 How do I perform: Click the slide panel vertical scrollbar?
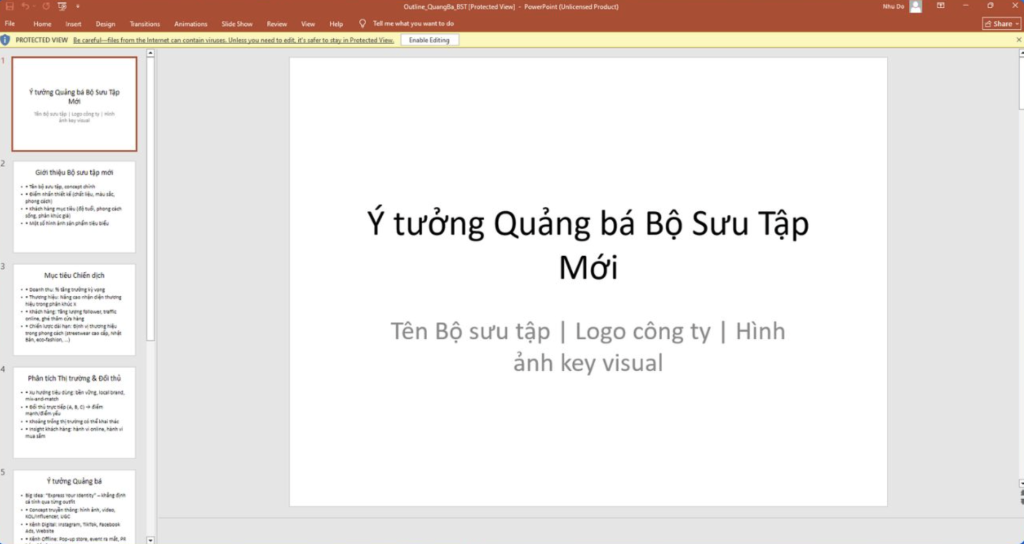[151, 200]
